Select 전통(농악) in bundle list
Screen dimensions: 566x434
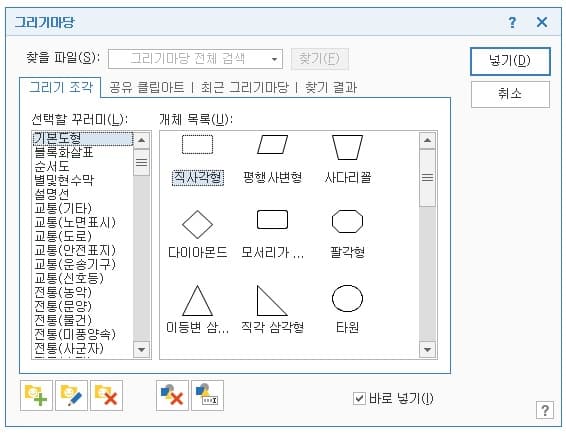pyautogui.click(x=83, y=292)
